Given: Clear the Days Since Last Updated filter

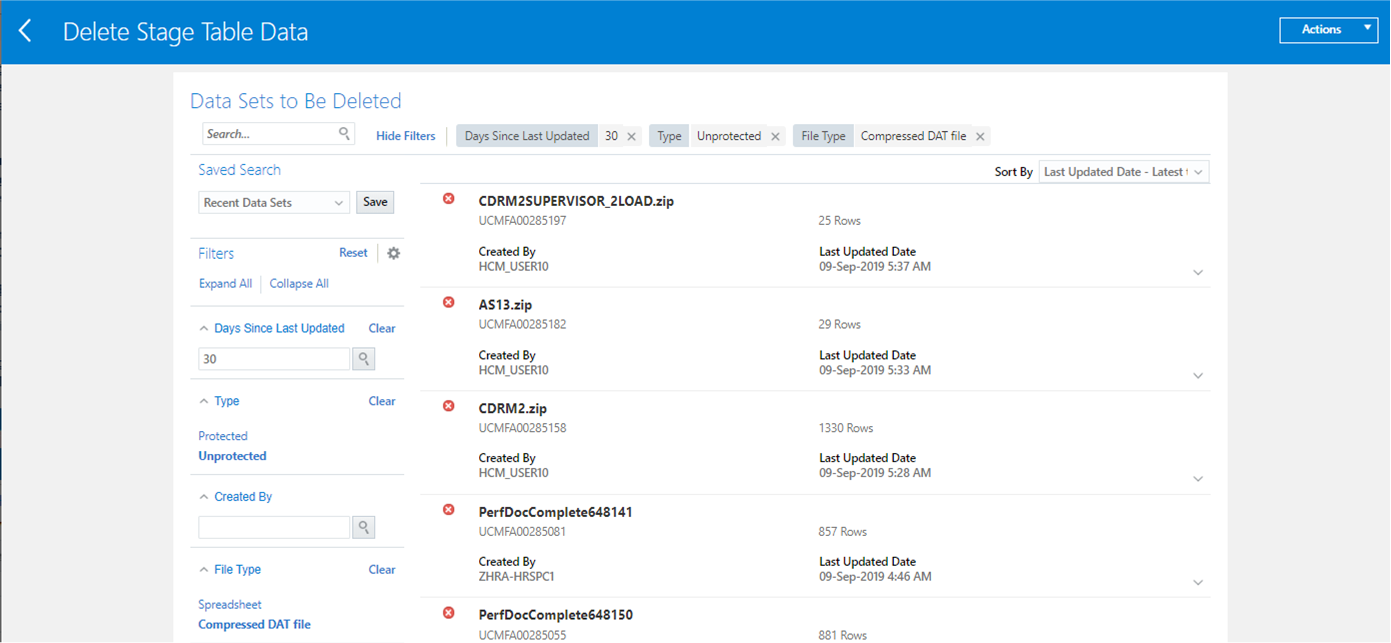Looking at the screenshot, I should click(382, 329).
